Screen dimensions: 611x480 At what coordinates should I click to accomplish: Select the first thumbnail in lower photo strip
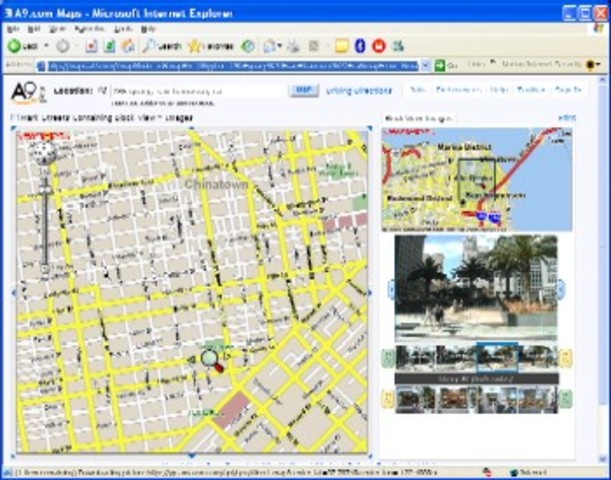point(415,399)
